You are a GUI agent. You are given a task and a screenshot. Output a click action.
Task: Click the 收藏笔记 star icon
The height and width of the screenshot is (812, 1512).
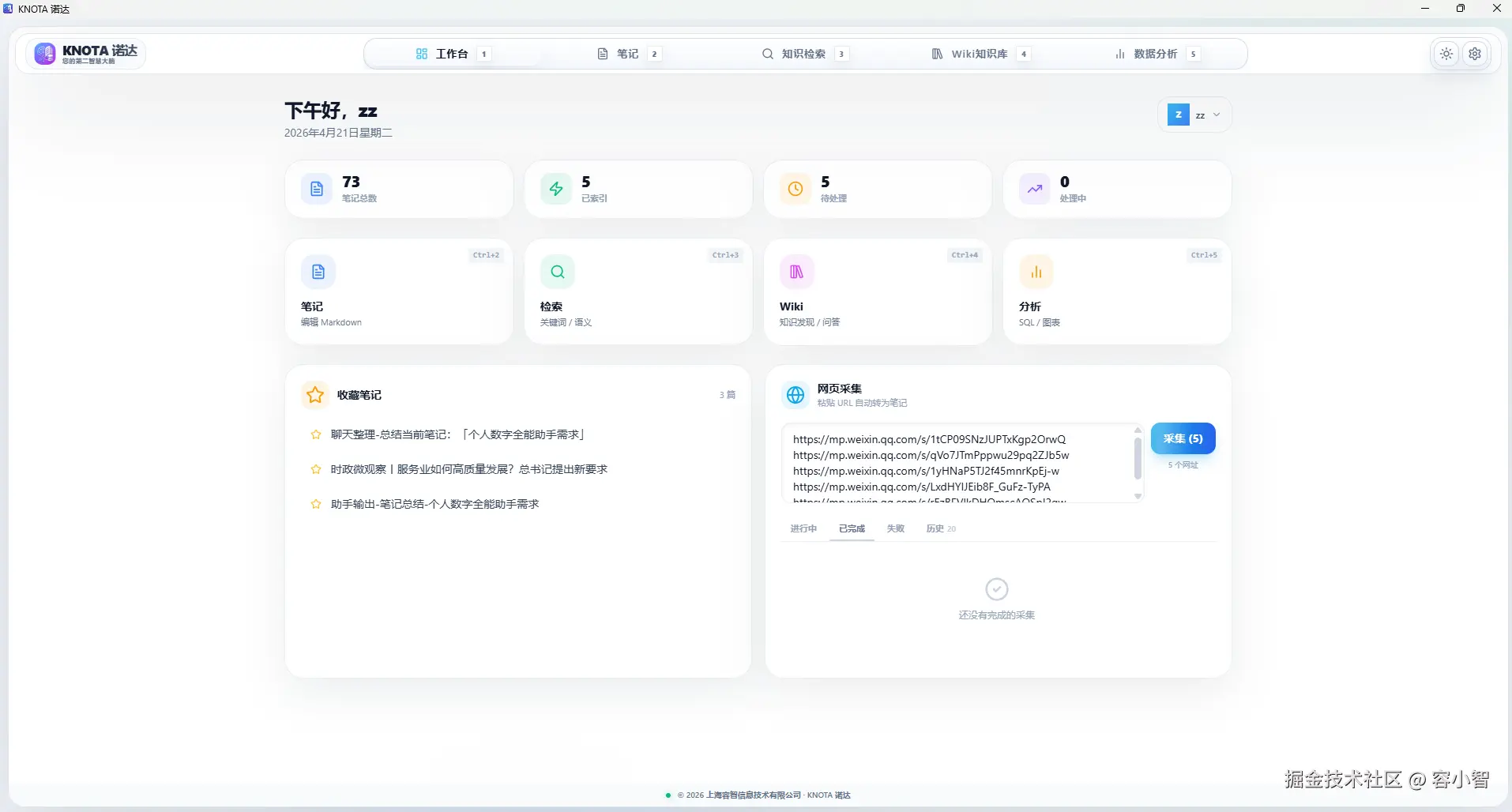pos(314,395)
